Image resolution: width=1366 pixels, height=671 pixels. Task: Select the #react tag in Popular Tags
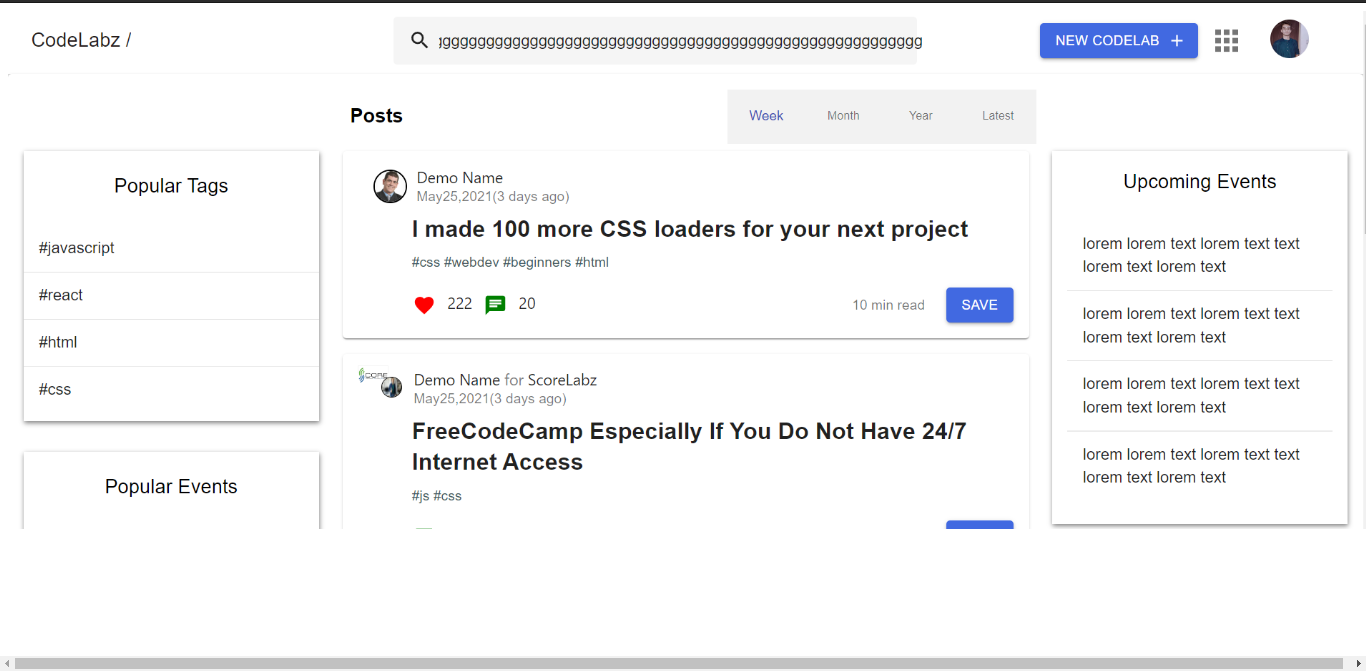pos(60,295)
